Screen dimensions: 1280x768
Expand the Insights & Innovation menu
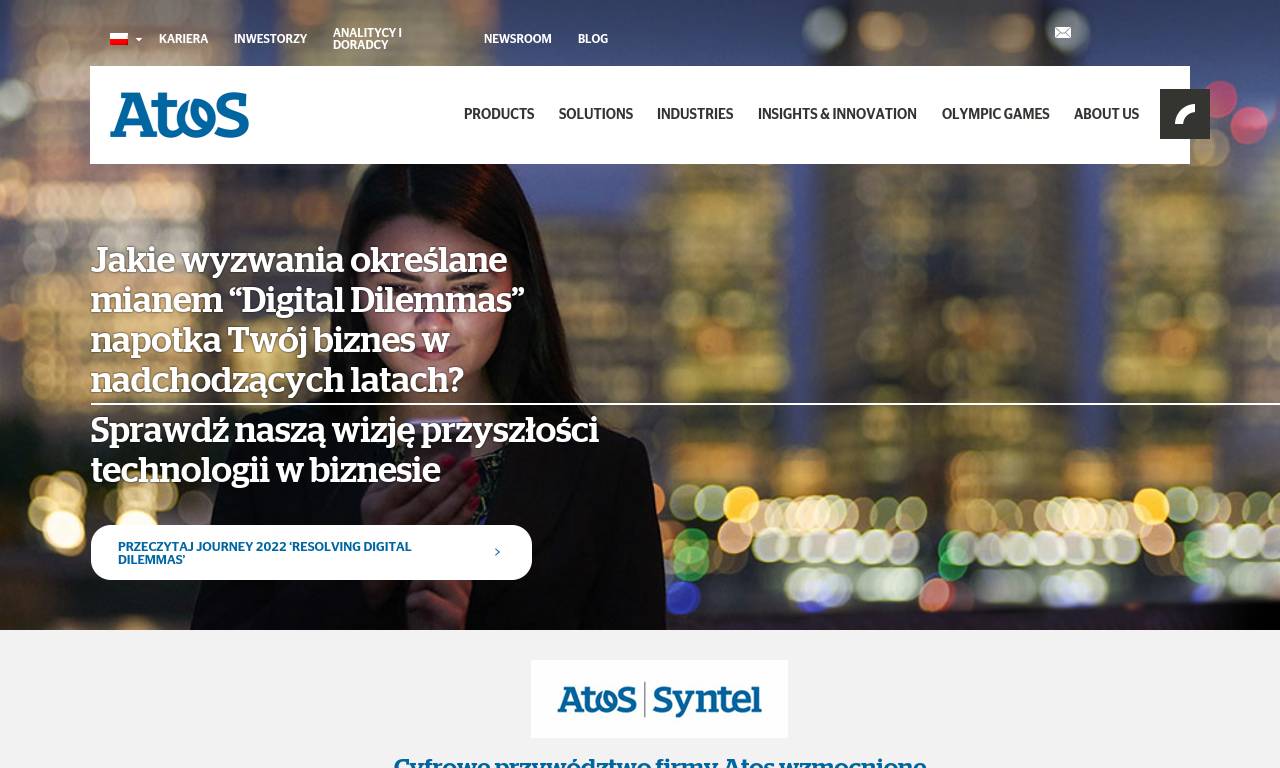[x=837, y=115]
